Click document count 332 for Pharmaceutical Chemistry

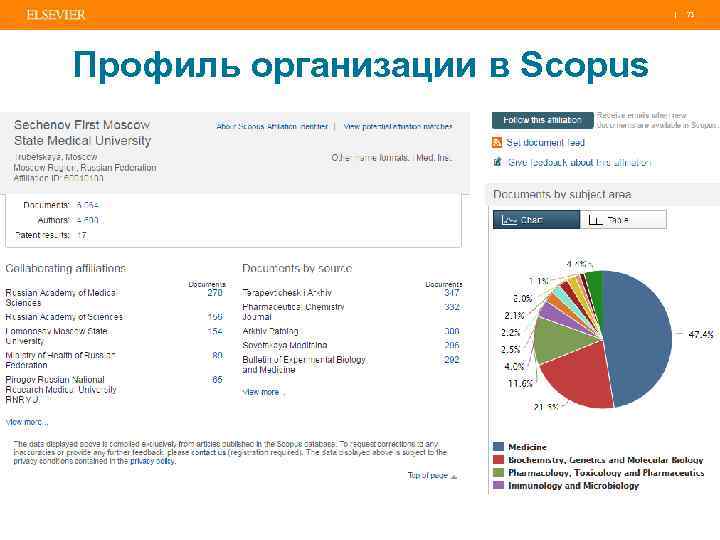[x=452, y=307]
